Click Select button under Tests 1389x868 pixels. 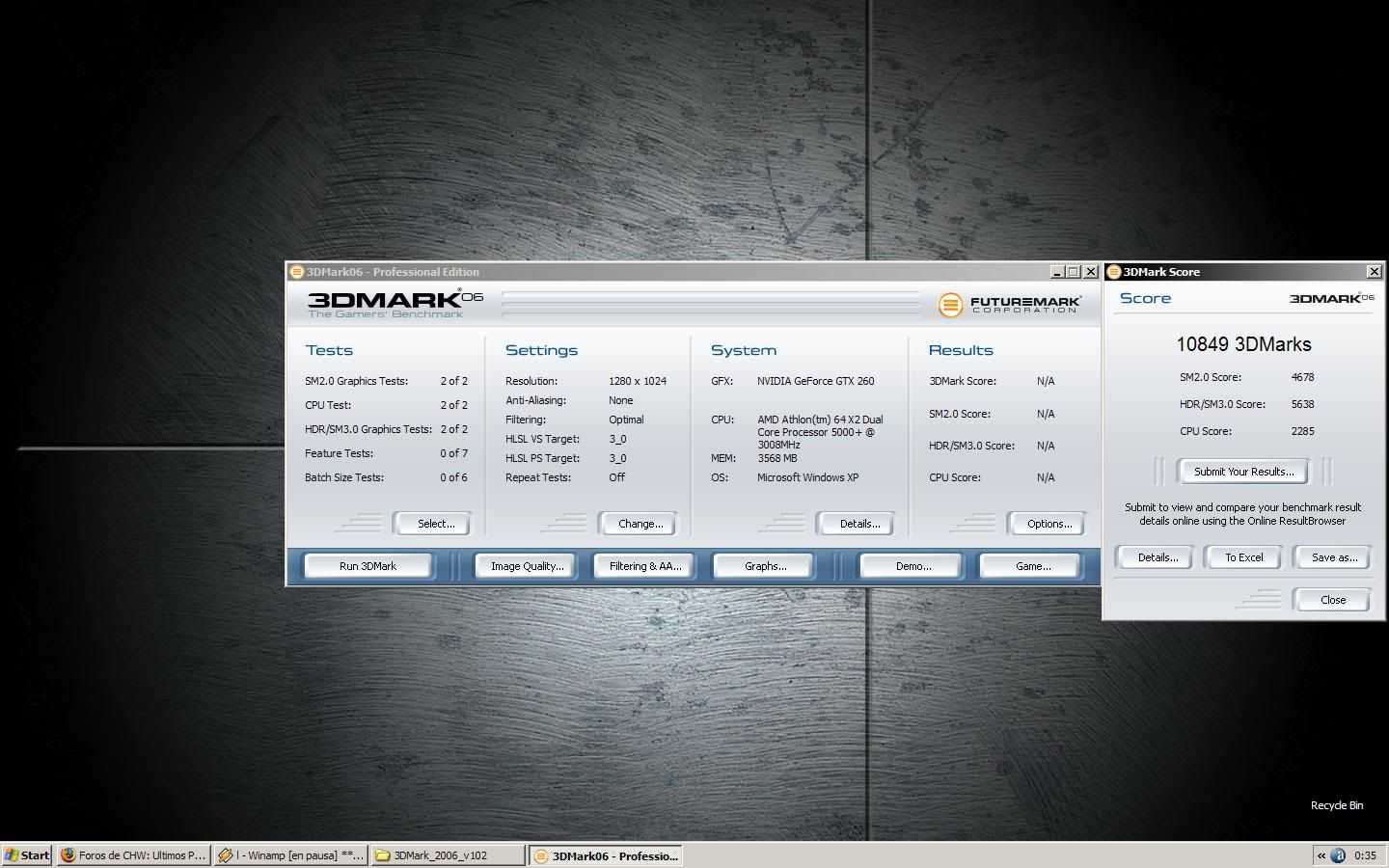(x=435, y=524)
